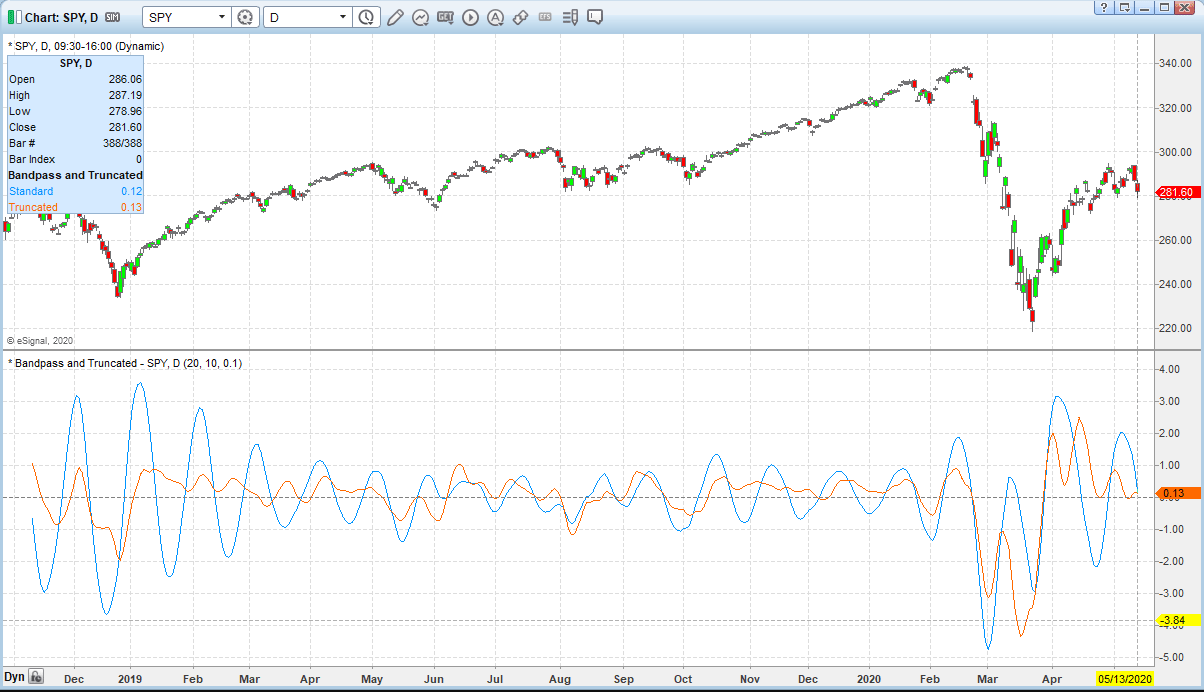Click the 'Low' row in data box

76,111
